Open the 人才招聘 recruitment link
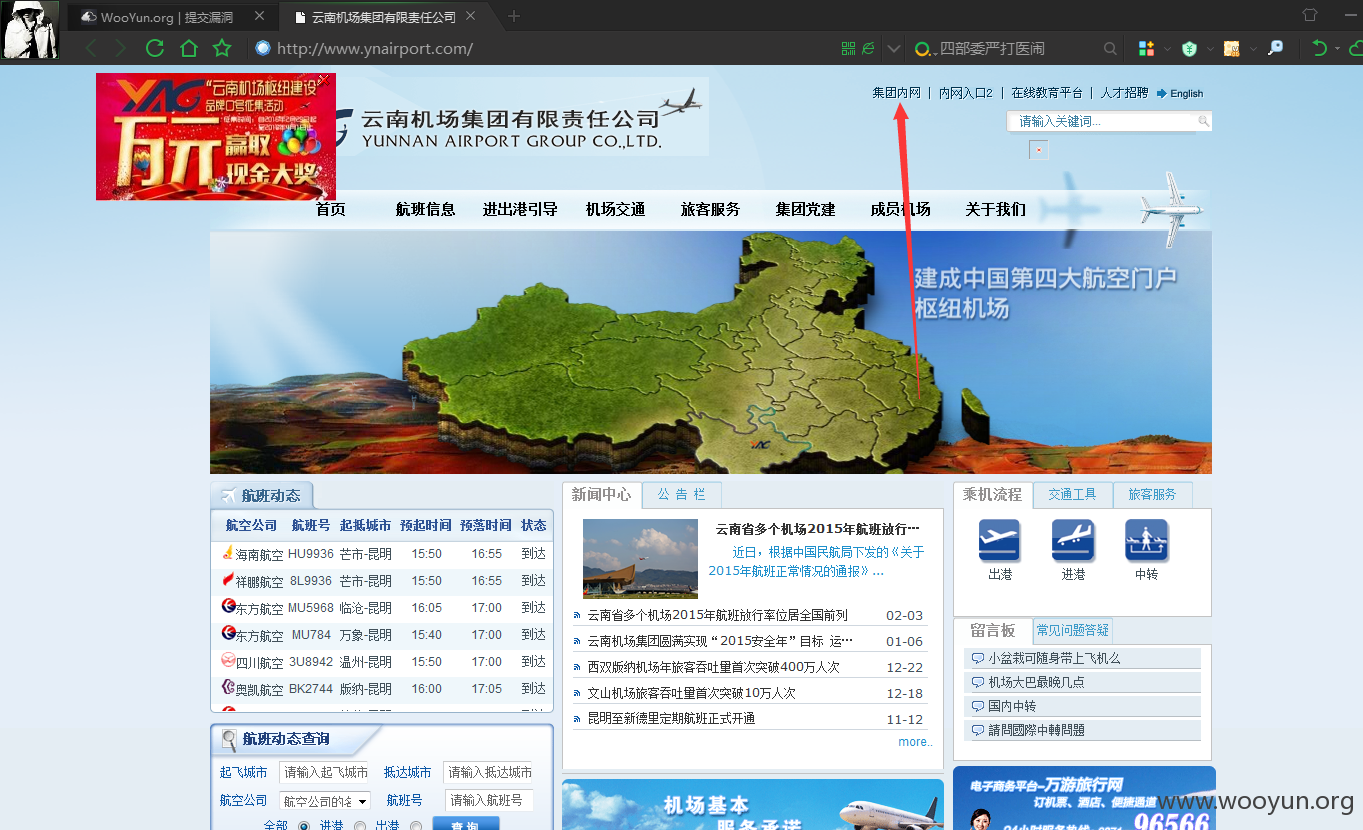The width and height of the screenshot is (1363, 830). 1124,93
